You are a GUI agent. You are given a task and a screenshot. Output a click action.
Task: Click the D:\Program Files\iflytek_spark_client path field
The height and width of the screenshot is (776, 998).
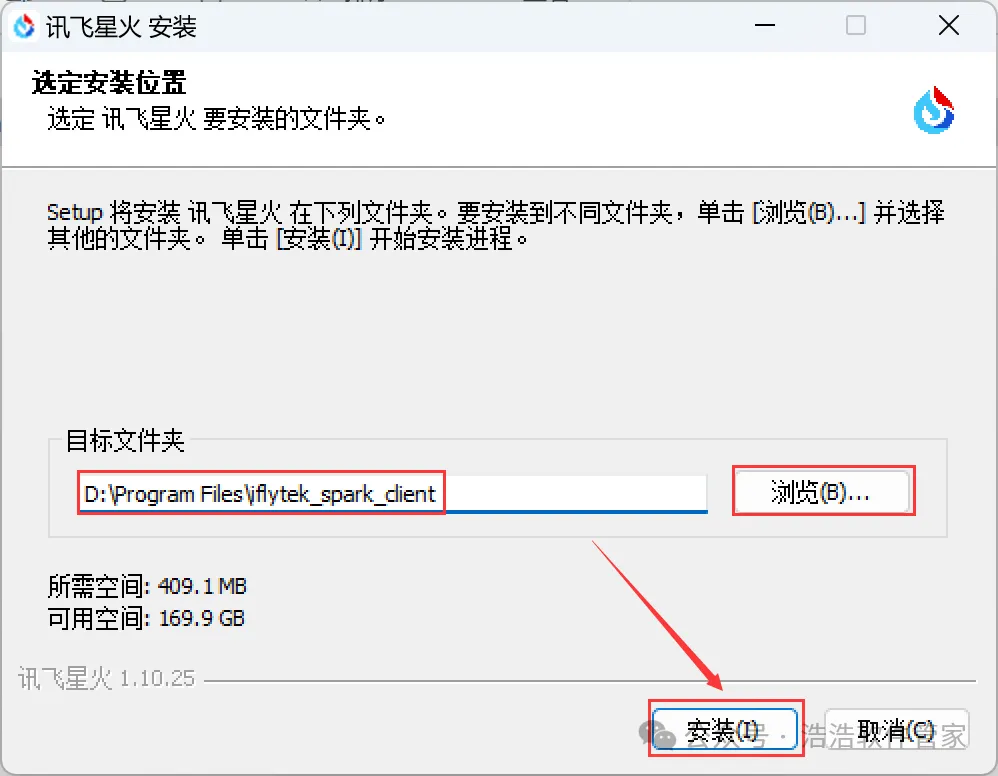393,493
